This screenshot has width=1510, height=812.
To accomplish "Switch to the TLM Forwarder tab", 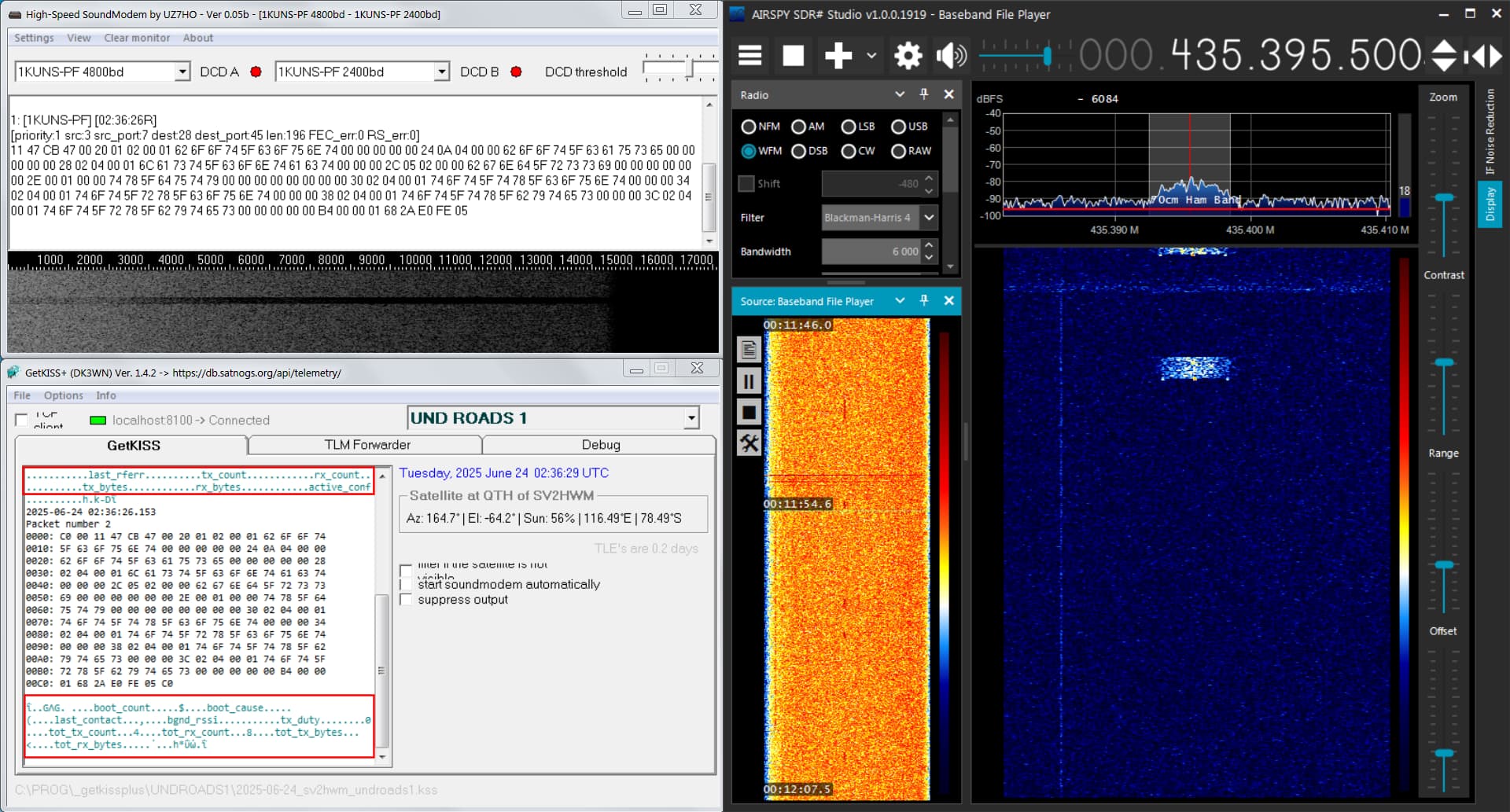I will [x=367, y=445].
